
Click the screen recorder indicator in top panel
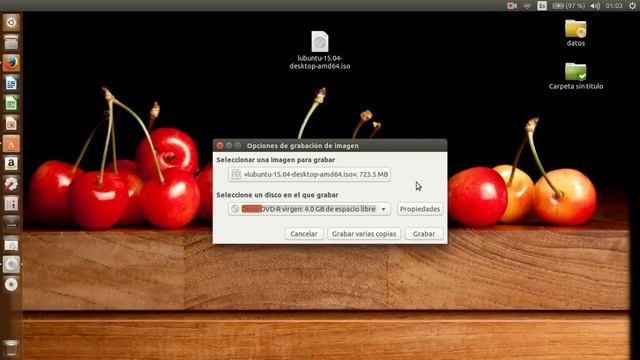pyautogui.click(x=512, y=6)
